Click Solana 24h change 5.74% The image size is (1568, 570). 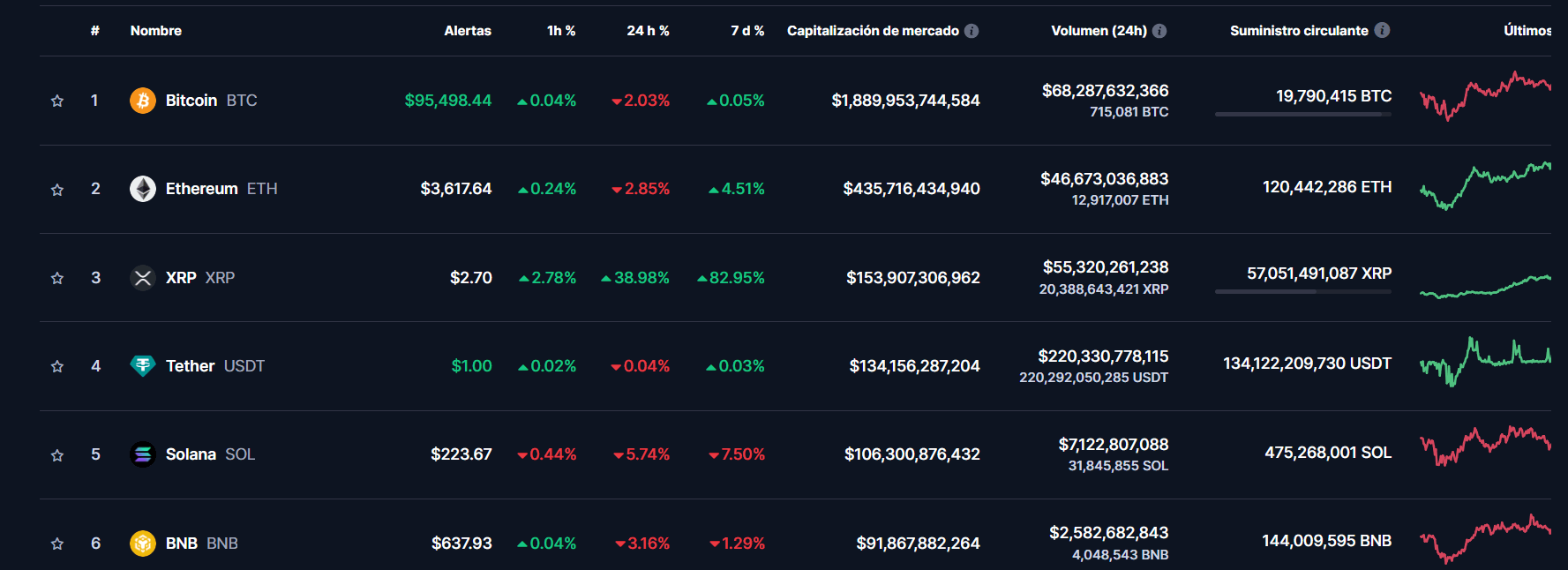coord(641,454)
